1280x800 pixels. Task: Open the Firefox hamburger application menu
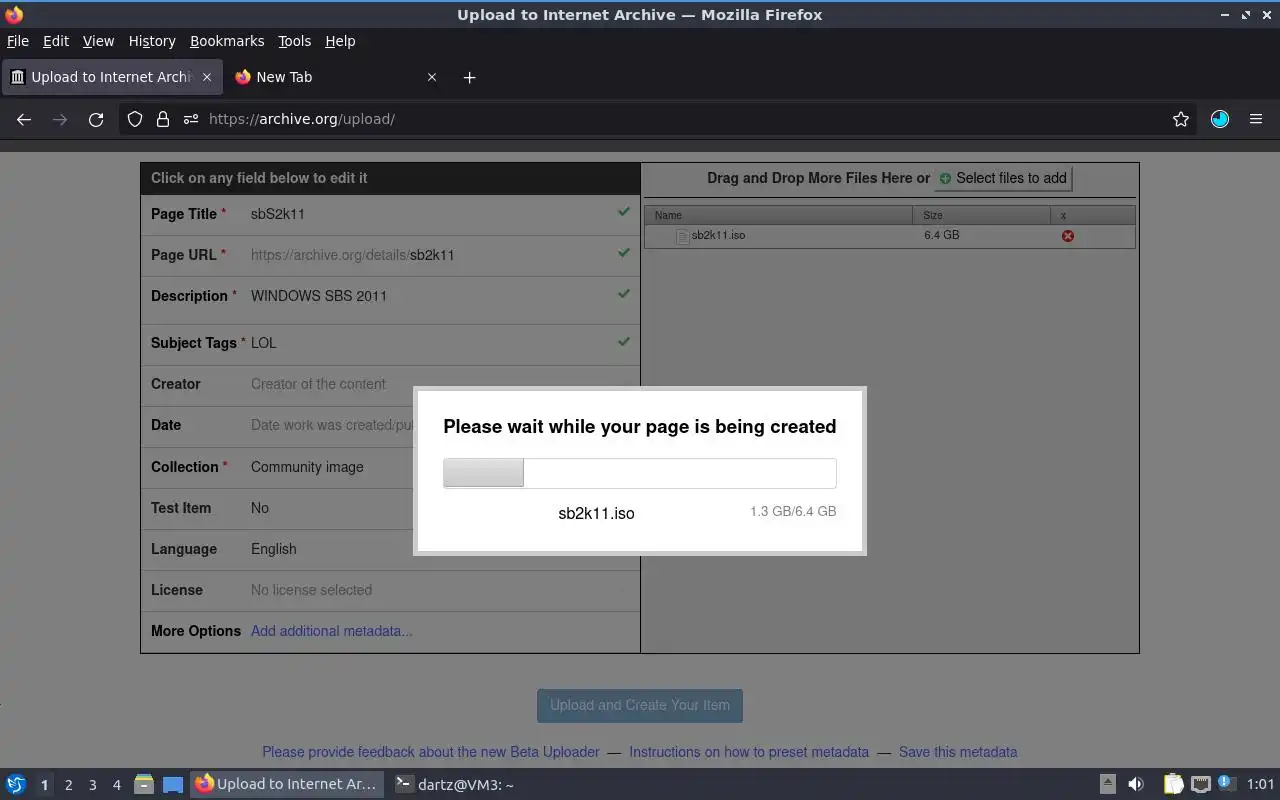click(1256, 119)
